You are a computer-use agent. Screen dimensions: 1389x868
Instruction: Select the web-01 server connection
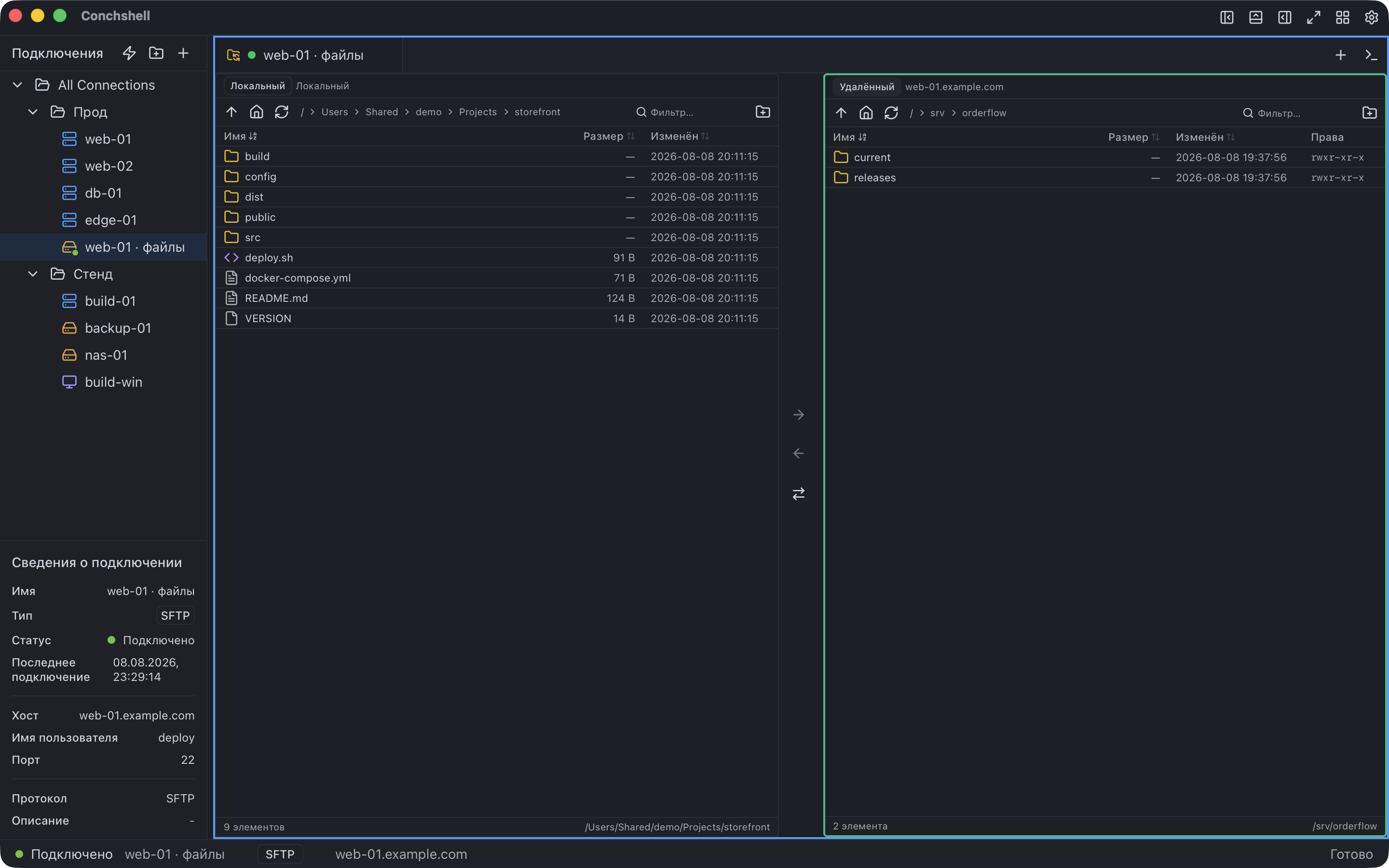[x=103, y=139]
